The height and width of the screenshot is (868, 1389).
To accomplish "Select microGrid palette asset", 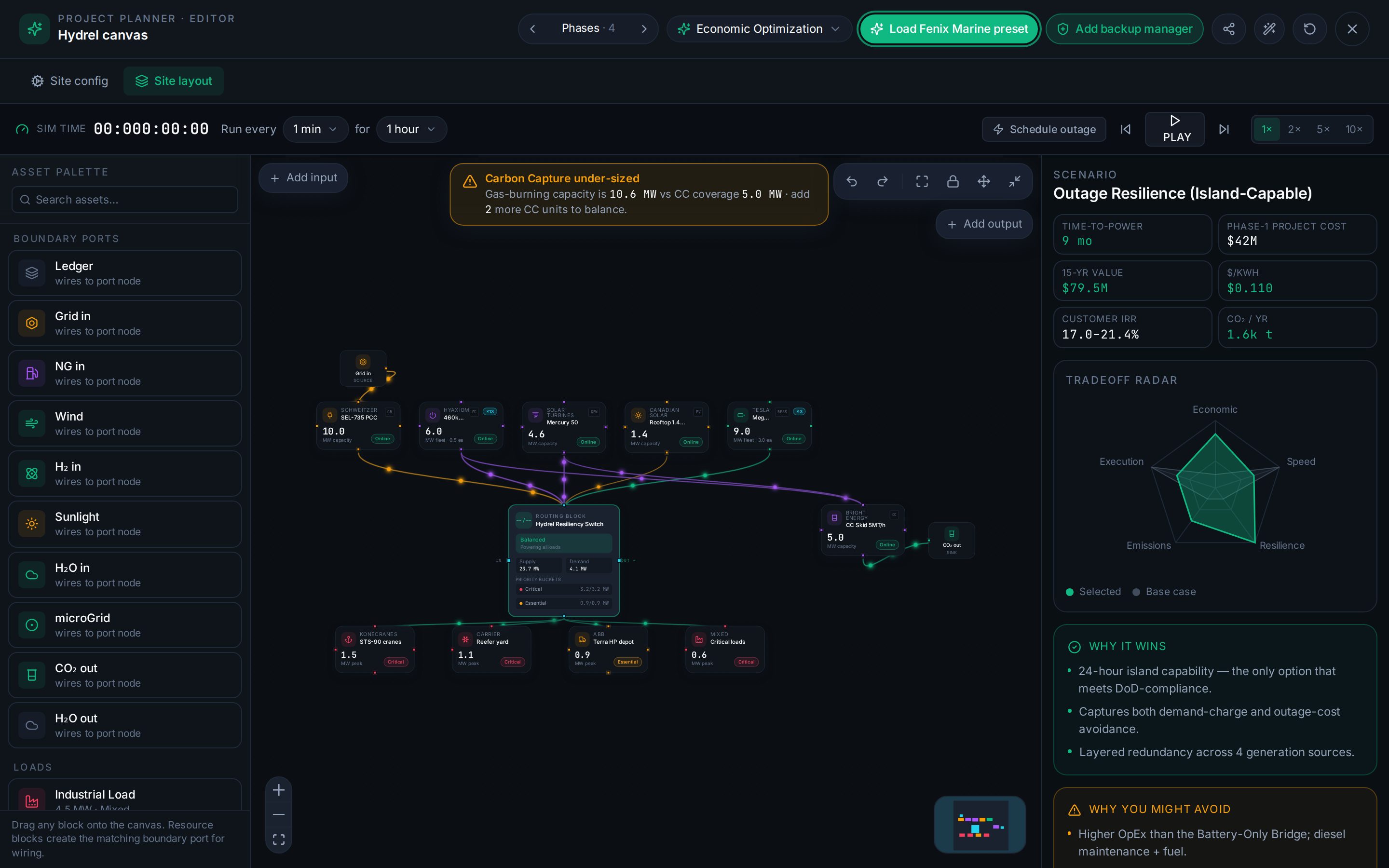I will pos(124,625).
